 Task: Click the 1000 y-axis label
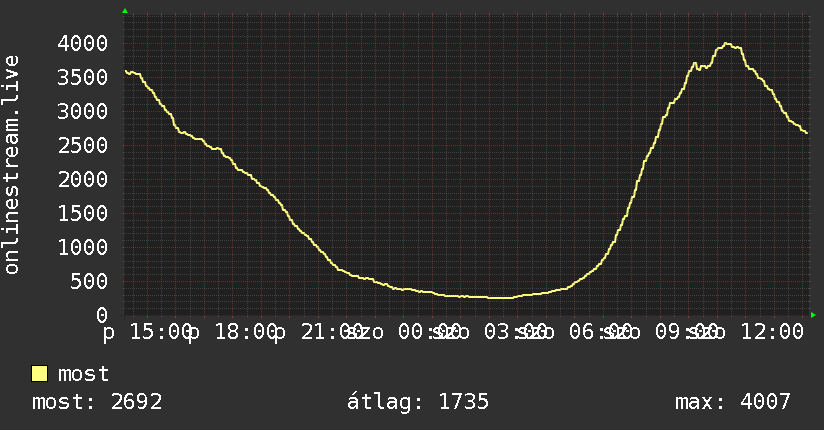(x=83, y=248)
